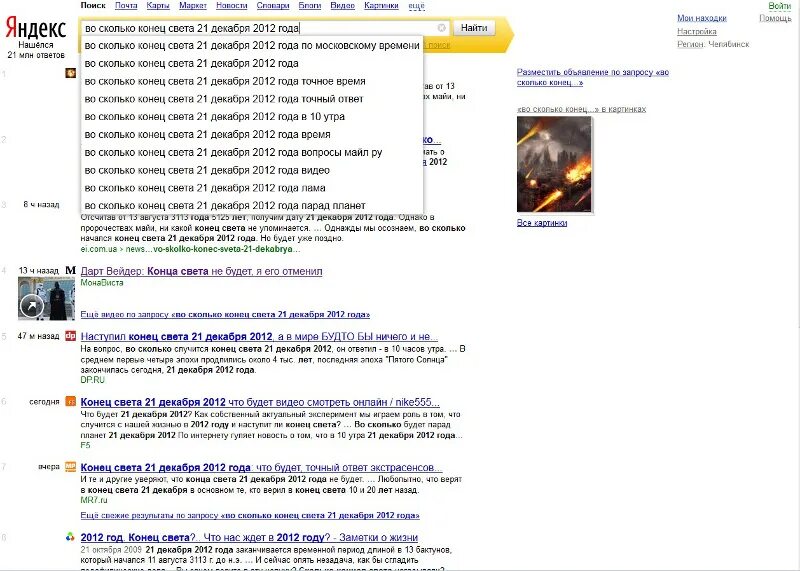Click the orange favicon beside nike555 result
Screen dimensions: 800x571
(70, 401)
